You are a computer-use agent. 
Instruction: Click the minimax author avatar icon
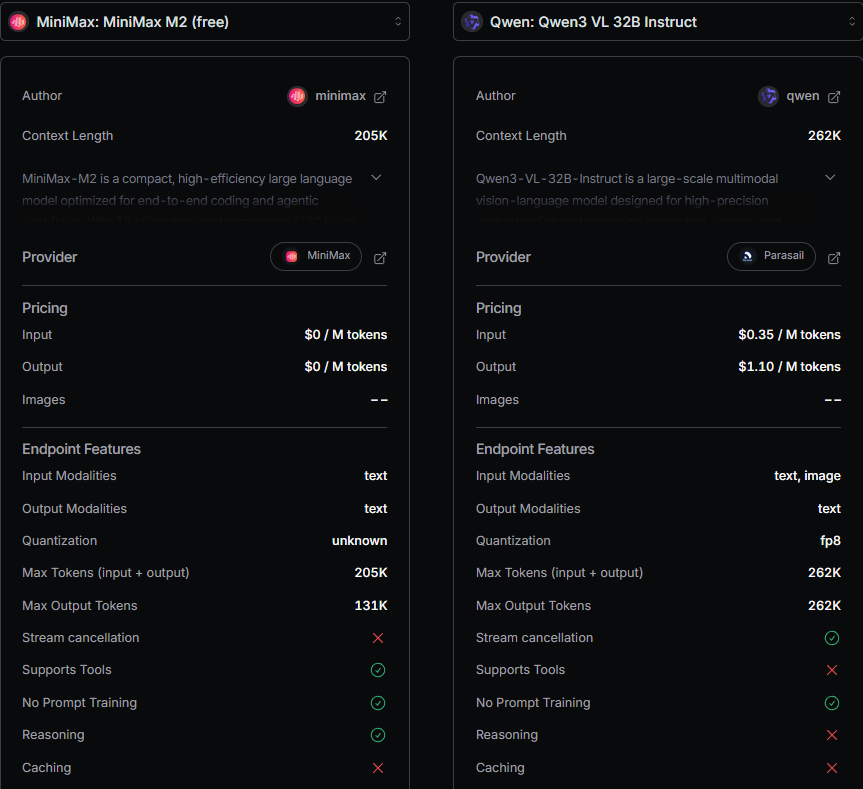pyautogui.click(x=297, y=97)
